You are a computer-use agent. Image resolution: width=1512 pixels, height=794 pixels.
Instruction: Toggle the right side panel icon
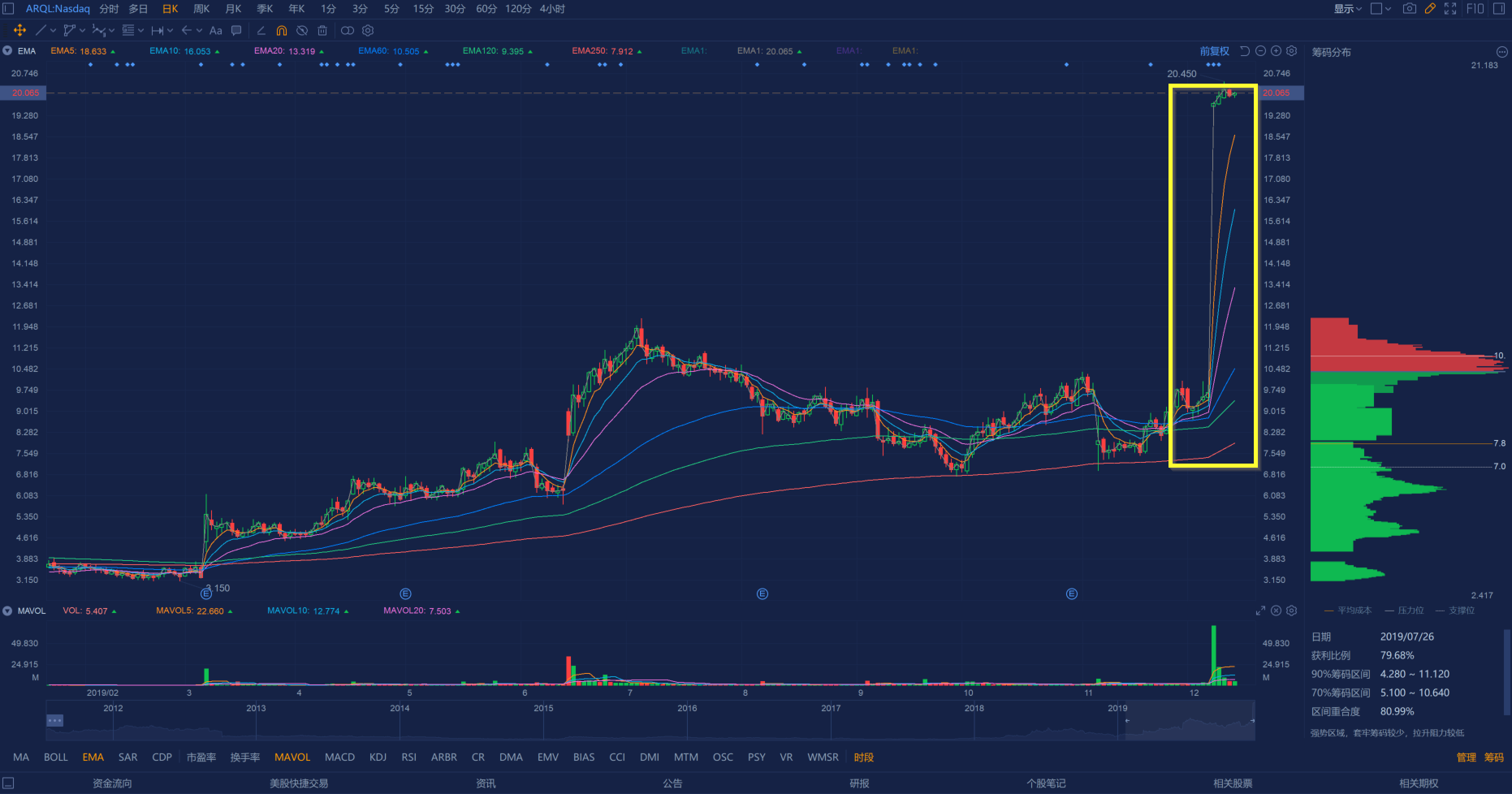[1499, 8]
